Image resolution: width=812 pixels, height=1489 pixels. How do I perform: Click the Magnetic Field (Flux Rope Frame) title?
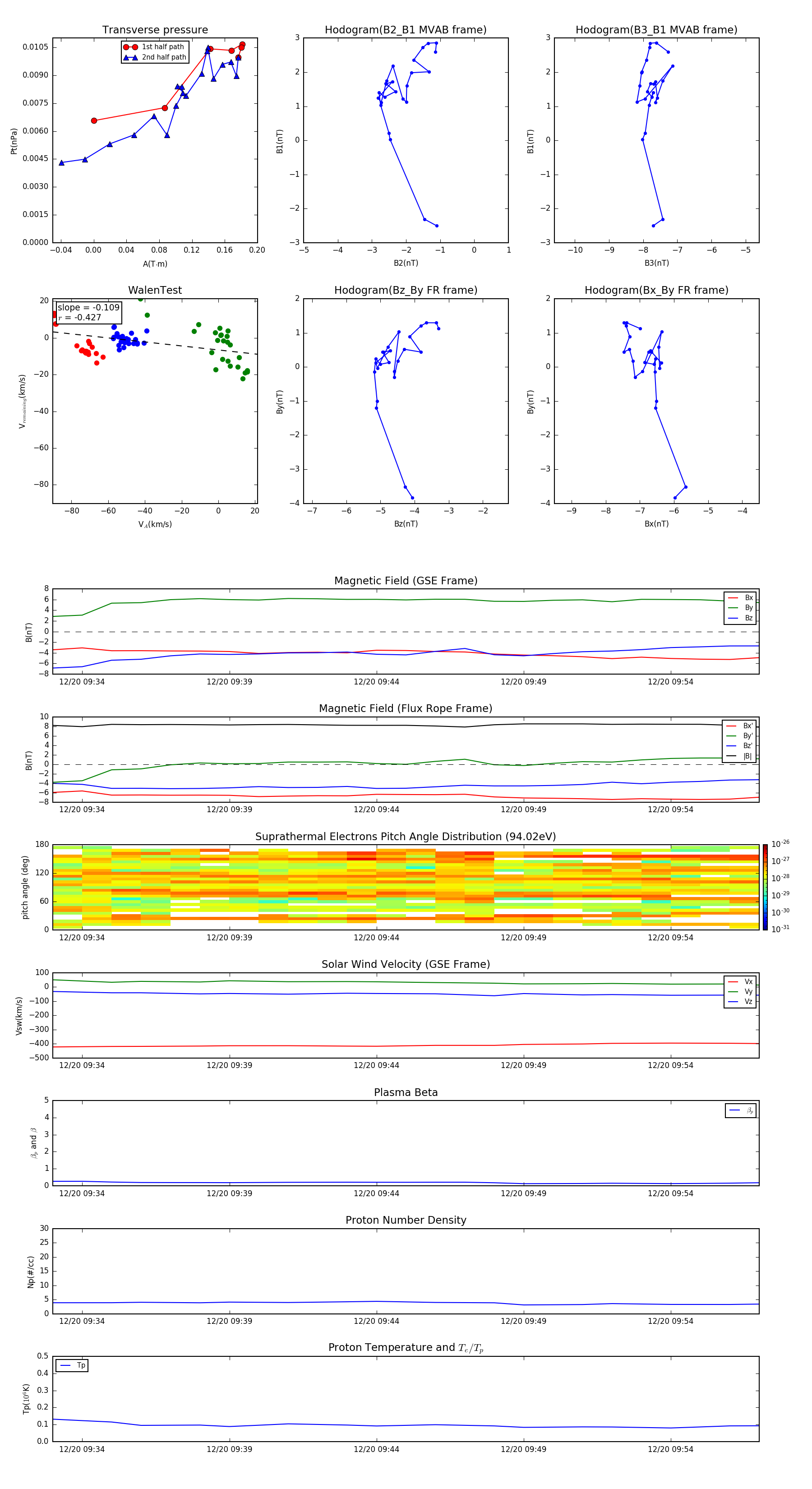pos(405,709)
